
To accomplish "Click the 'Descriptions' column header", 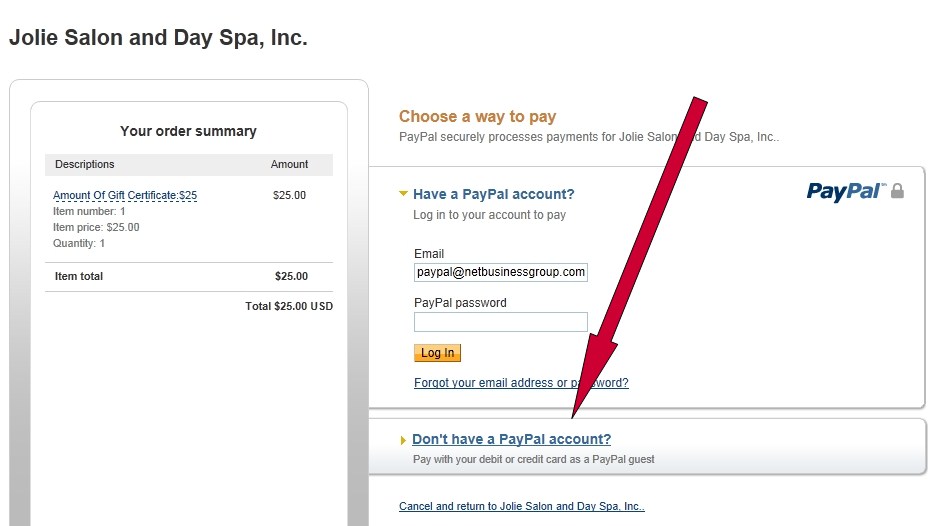I will point(84,164).
